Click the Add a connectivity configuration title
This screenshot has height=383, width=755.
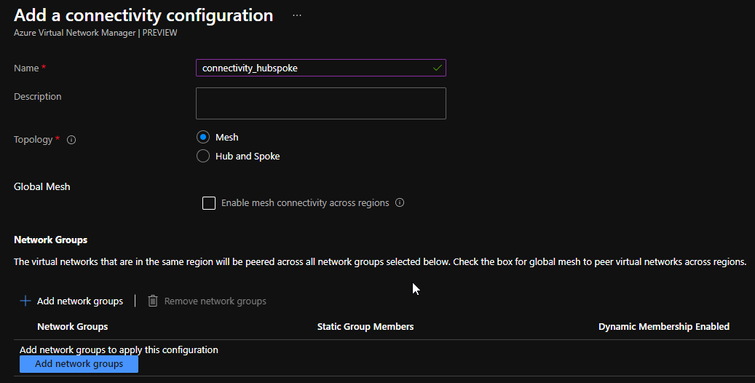point(143,15)
